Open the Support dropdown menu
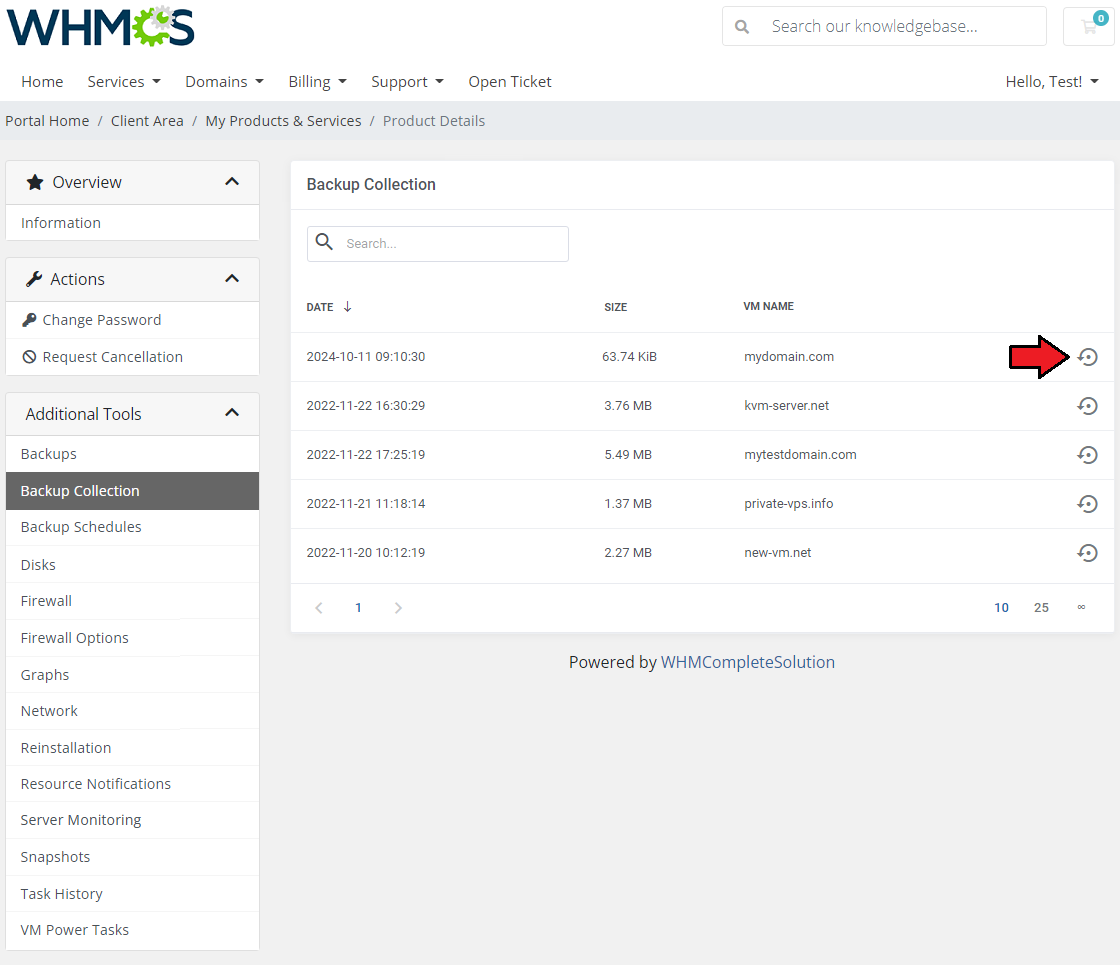This screenshot has width=1120, height=965. pyautogui.click(x=407, y=81)
